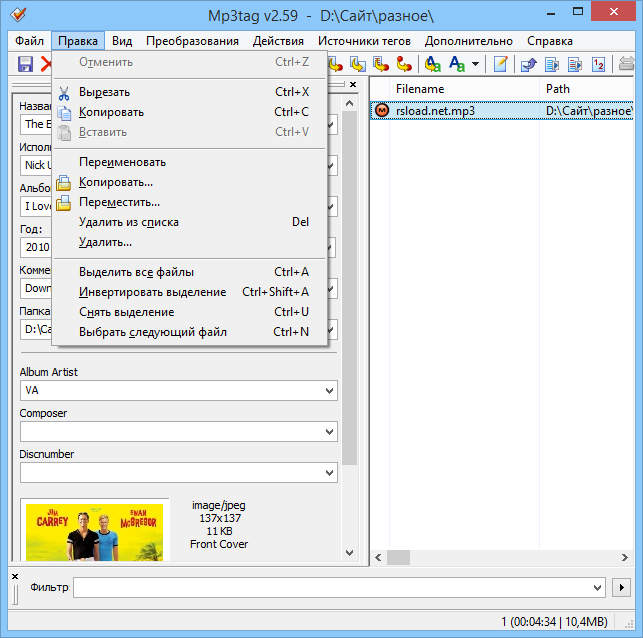Open the Преобразования menu
Viewport: 643px width, 638px height.
tap(192, 41)
